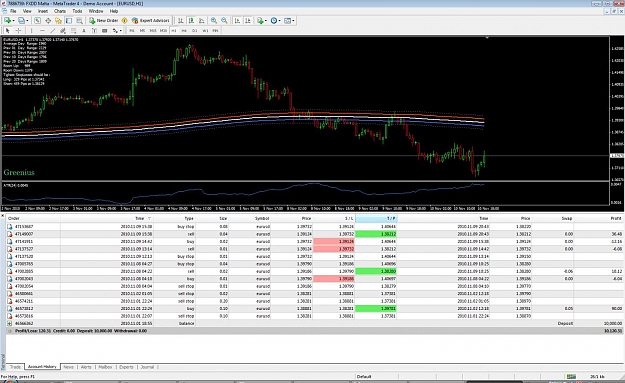
Task: Open the Insert menu
Action: click(x=43, y=11)
